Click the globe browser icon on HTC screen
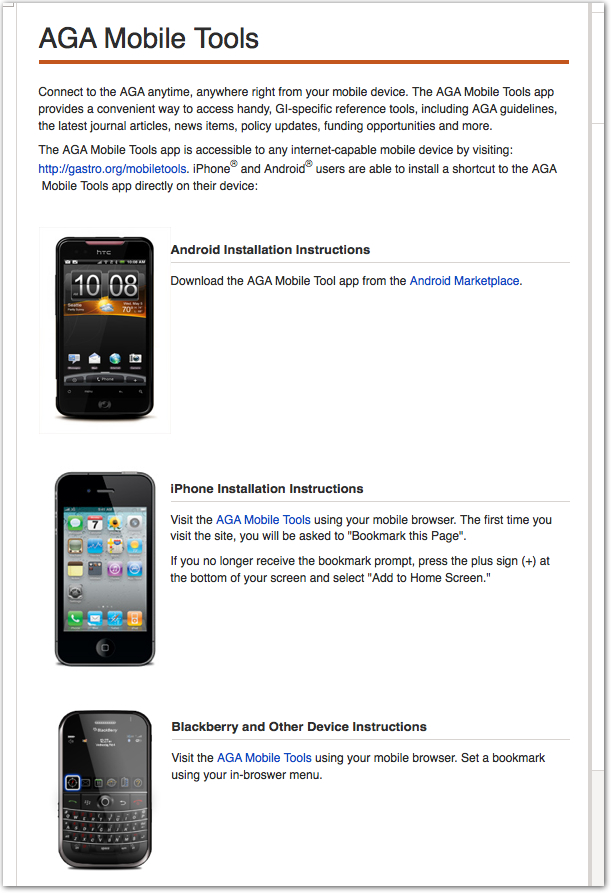This screenshot has width=611, height=893. coord(115,358)
